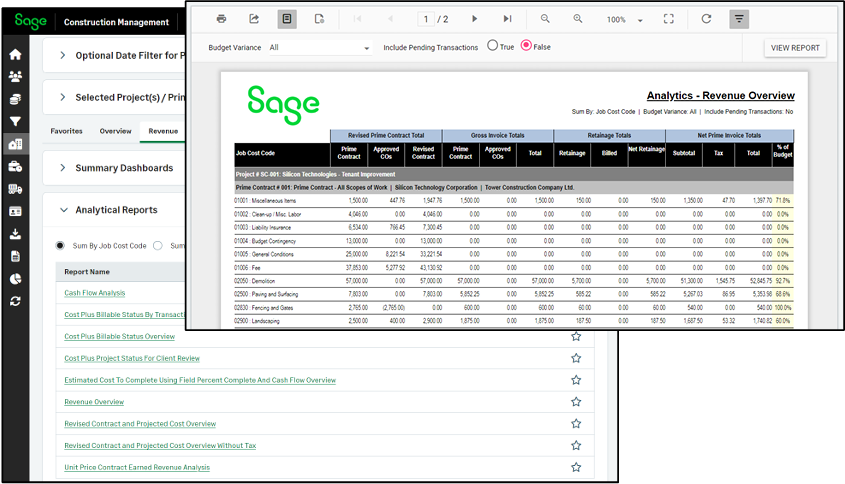Open the coins/financials sidebar icon
This screenshot has width=845, height=484.
tap(15, 99)
